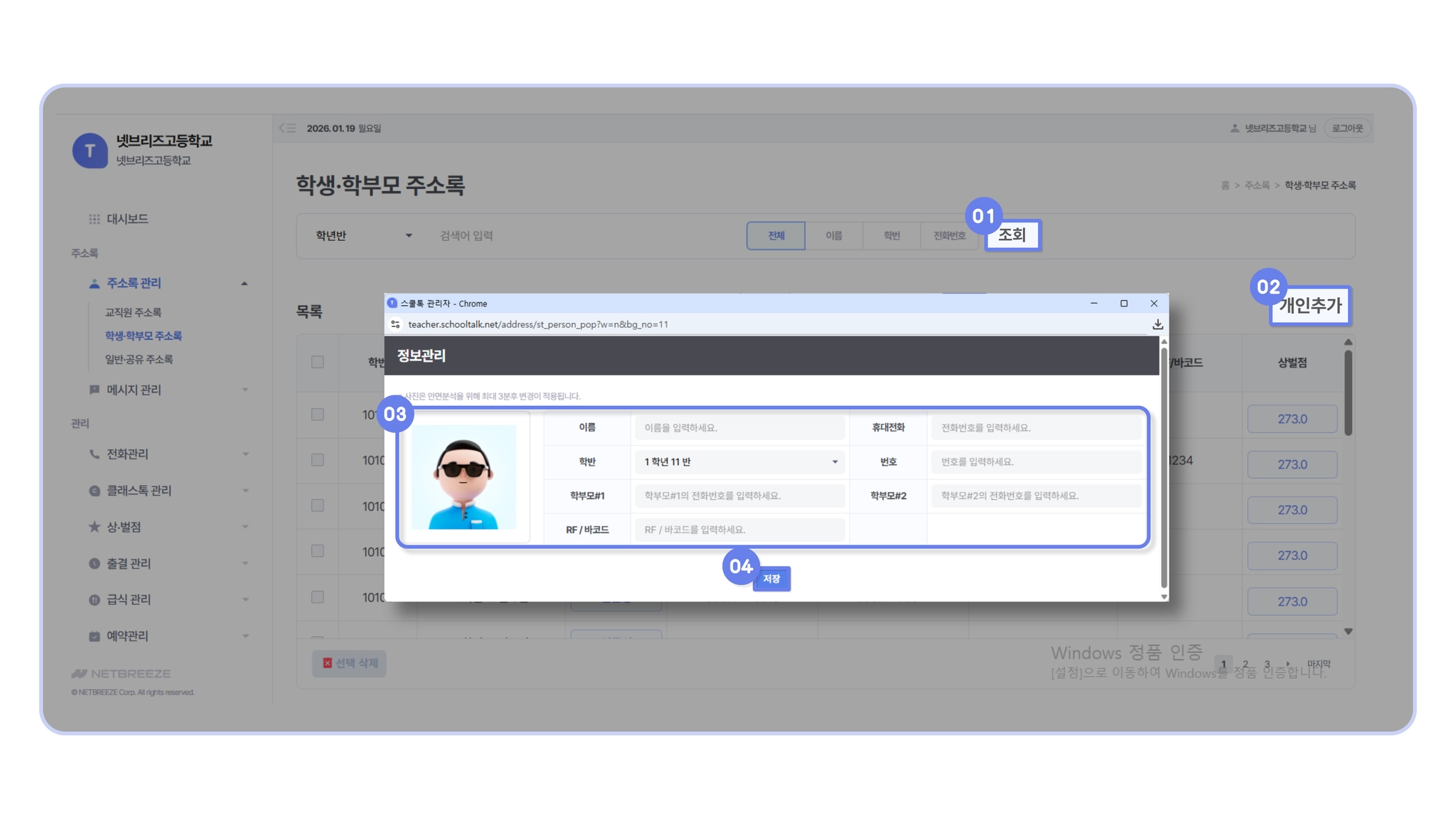The image size is (1456, 819).
Task: Click the meal management (급식 관리) icon
Action: point(94,600)
